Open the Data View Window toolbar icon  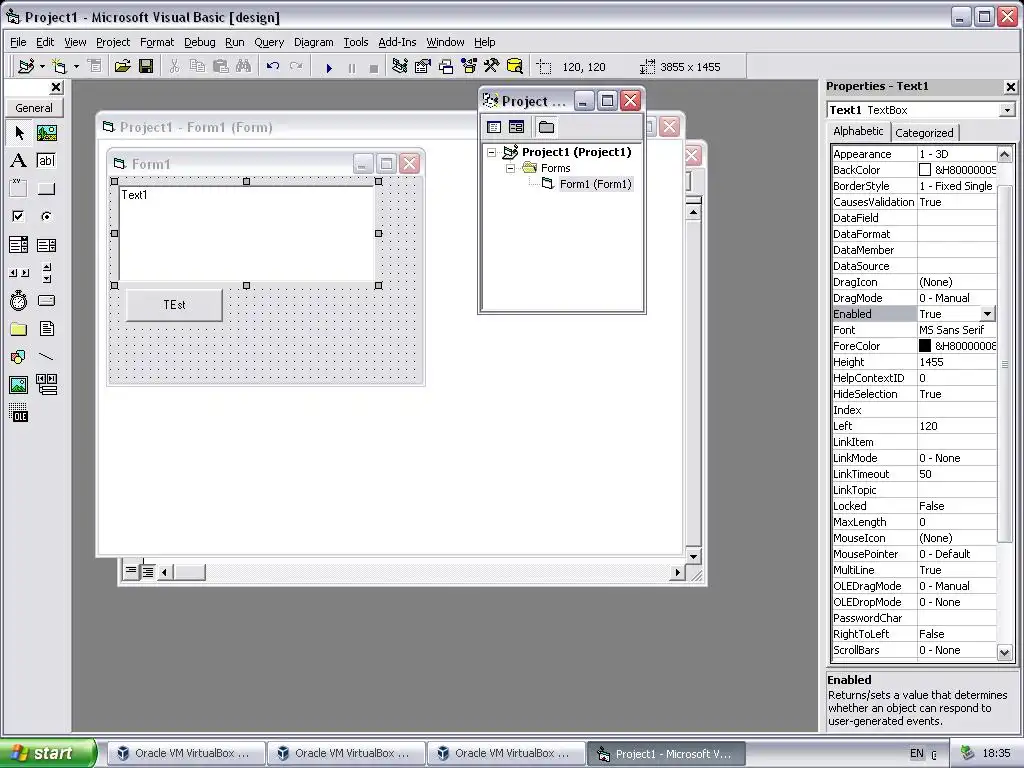pos(515,66)
